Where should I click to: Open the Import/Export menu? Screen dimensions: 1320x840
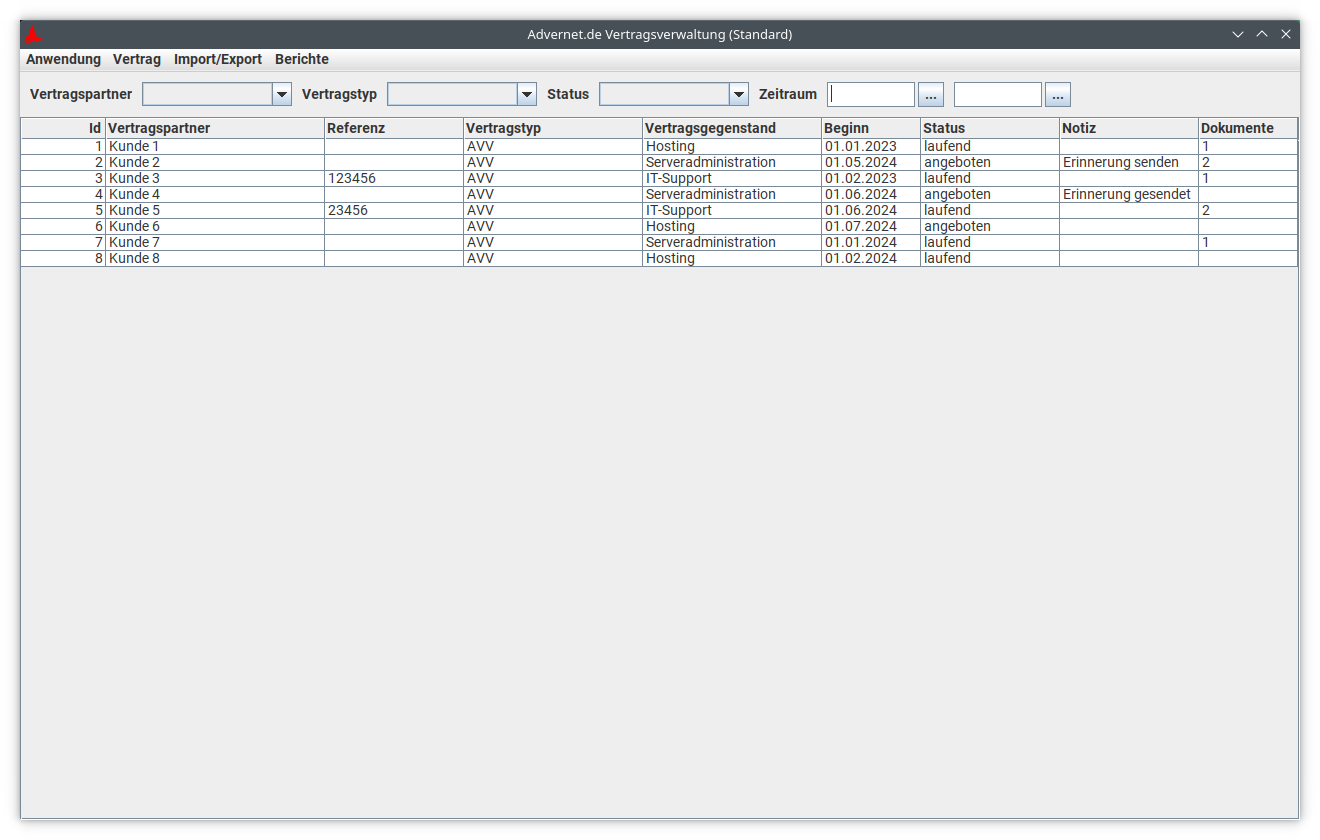point(218,59)
